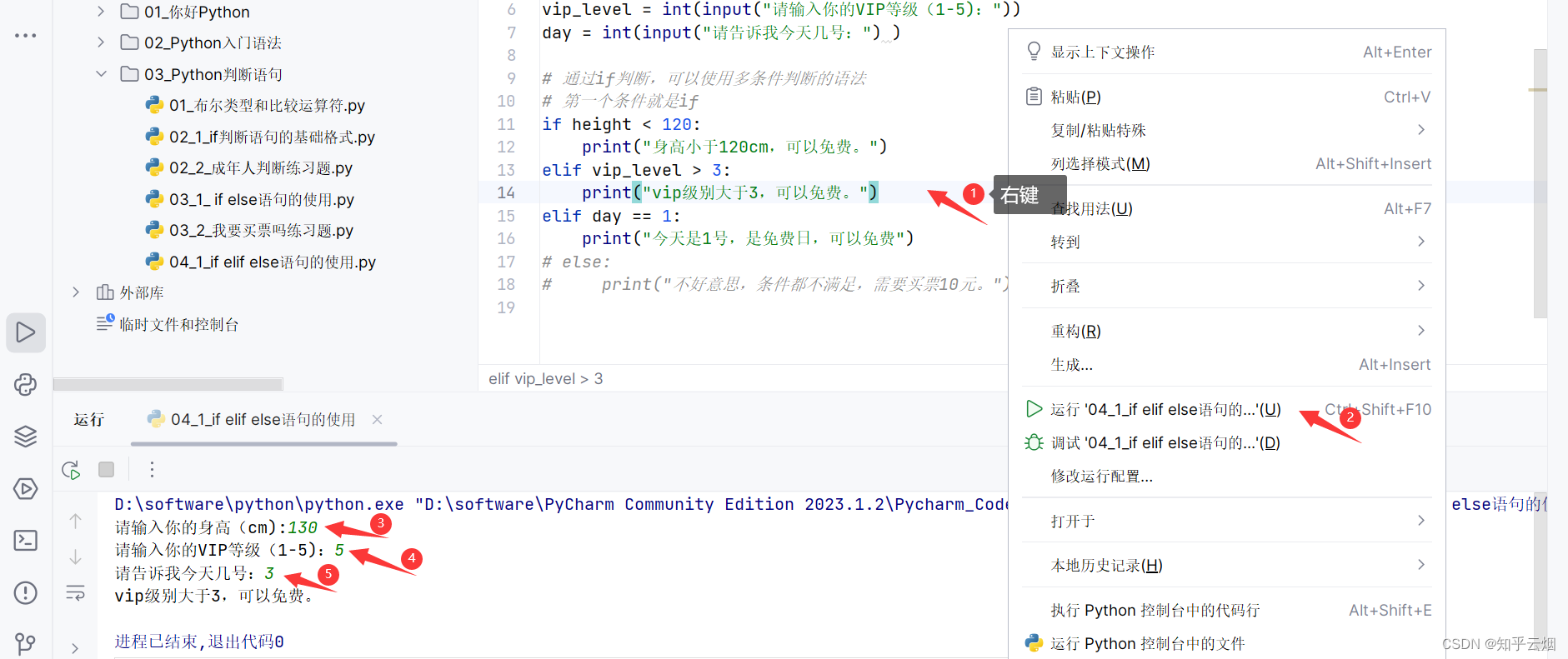Open the Terminal icon in left sidebar
This screenshot has width=1568, height=659.
pyautogui.click(x=26, y=540)
